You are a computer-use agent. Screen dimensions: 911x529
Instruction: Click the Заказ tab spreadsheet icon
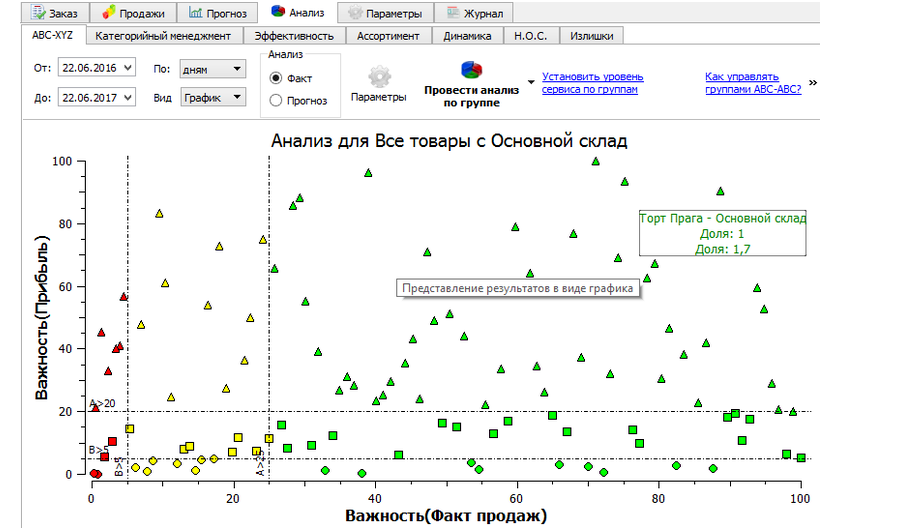(x=38, y=12)
